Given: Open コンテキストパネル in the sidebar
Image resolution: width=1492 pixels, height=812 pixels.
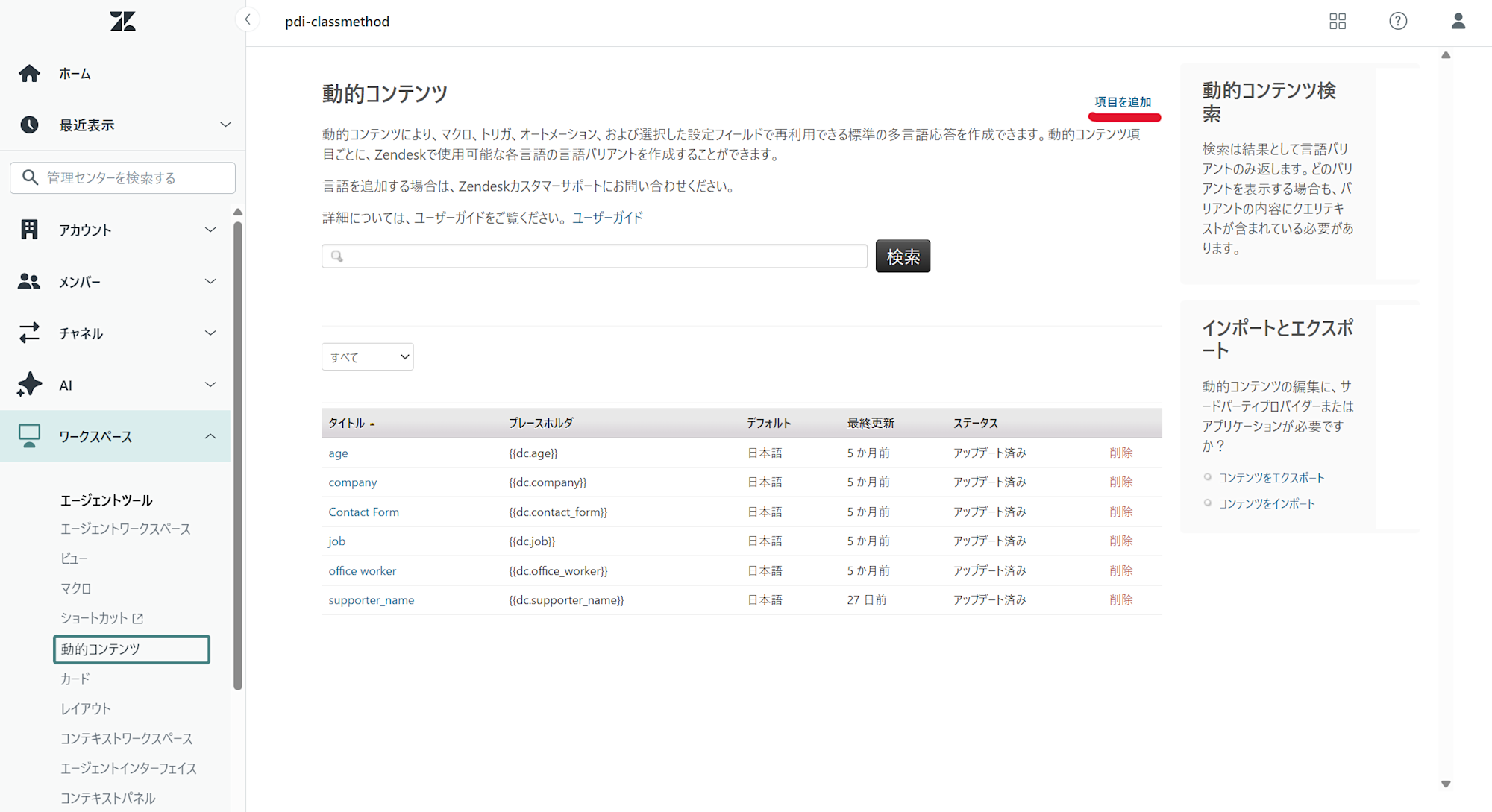Looking at the screenshot, I should click(107, 798).
